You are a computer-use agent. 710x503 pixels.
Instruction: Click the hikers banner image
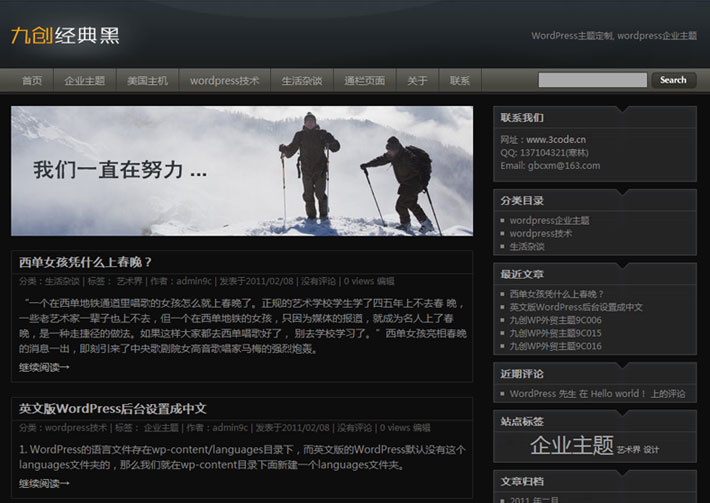(242, 171)
